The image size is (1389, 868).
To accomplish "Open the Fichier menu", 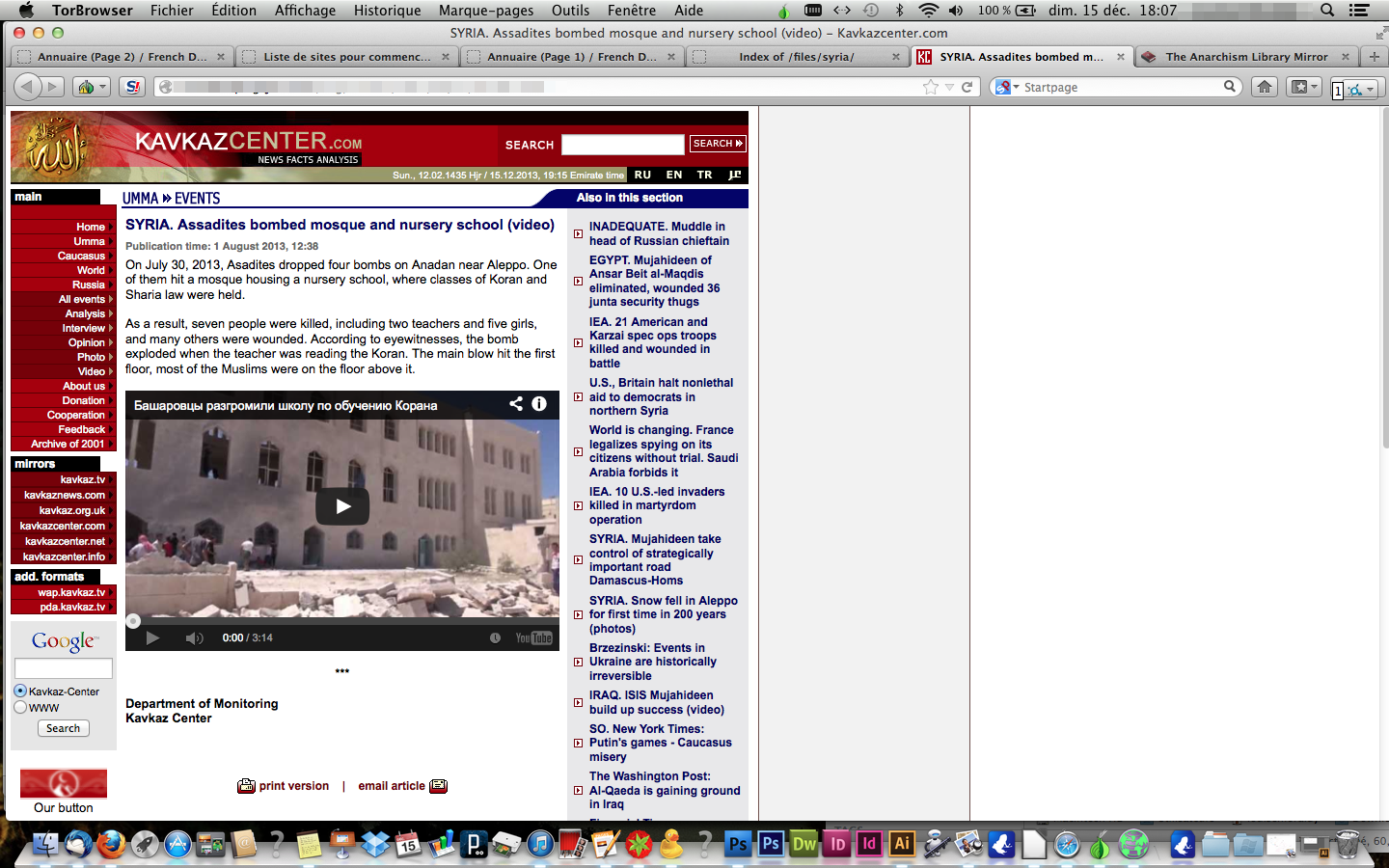I will [x=172, y=11].
